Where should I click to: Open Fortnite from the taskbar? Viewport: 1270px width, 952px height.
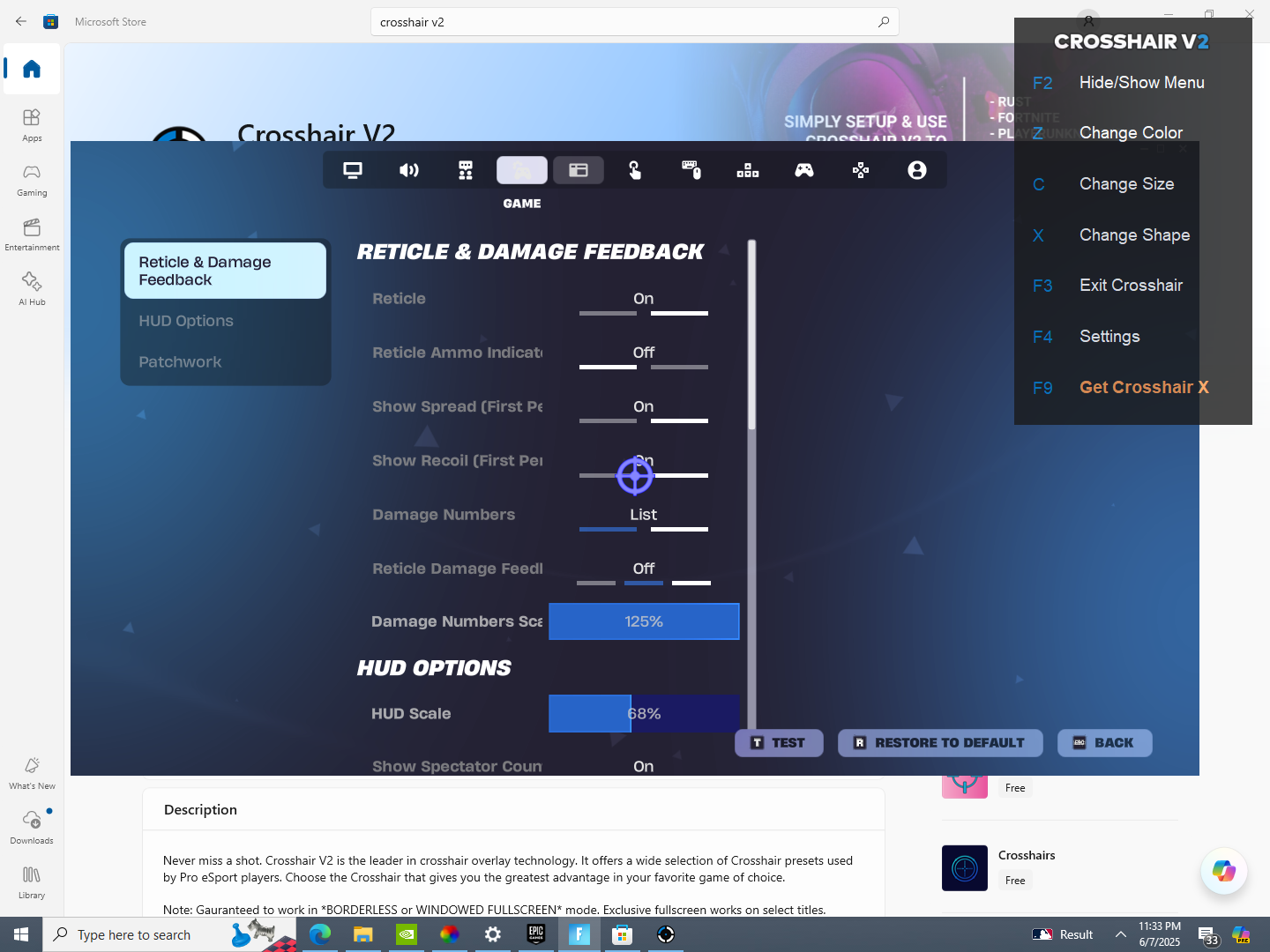pos(579,934)
